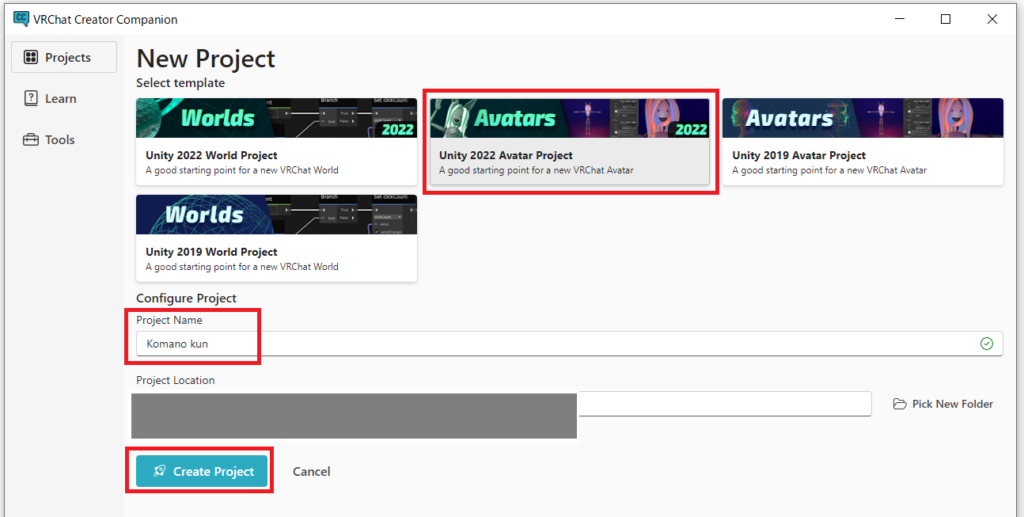Click the Learn question-mark book icon
This screenshot has height=517, width=1024.
point(31,99)
